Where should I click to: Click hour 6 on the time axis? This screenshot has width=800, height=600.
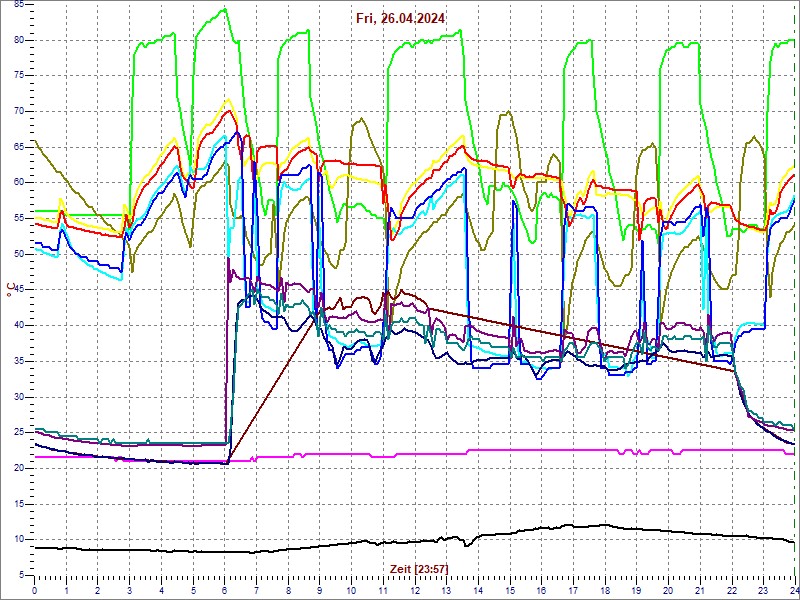[224, 590]
